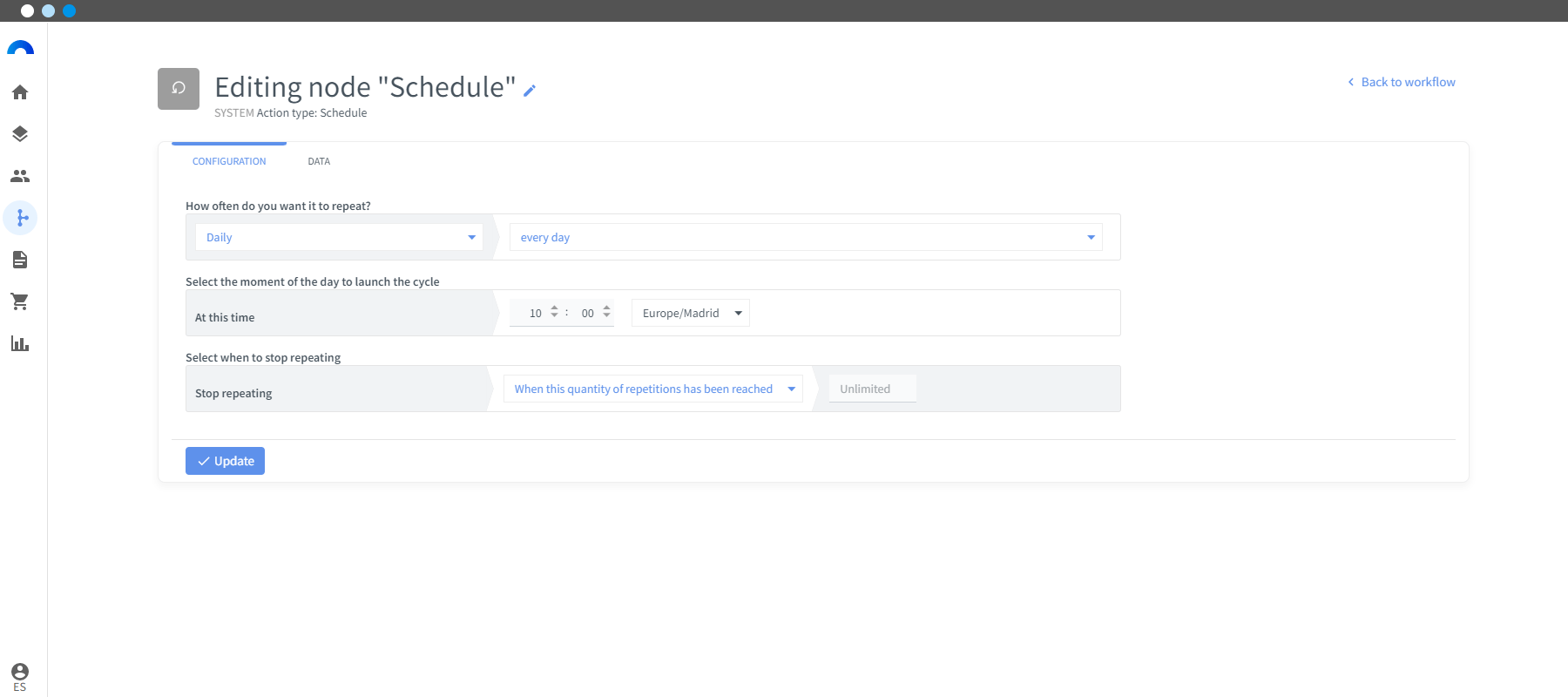
Task: Click the pencil icon to rename node
Action: point(530,90)
